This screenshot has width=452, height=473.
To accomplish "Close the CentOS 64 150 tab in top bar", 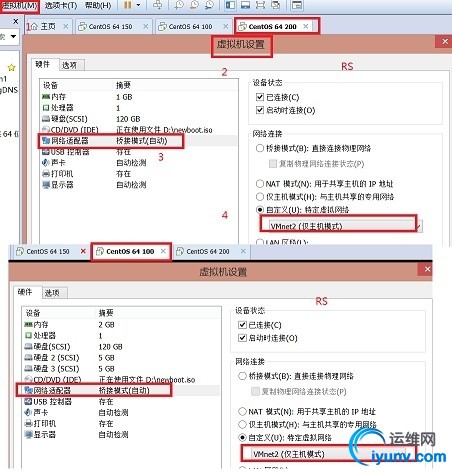I will pyautogui.click(x=146, y=26).
